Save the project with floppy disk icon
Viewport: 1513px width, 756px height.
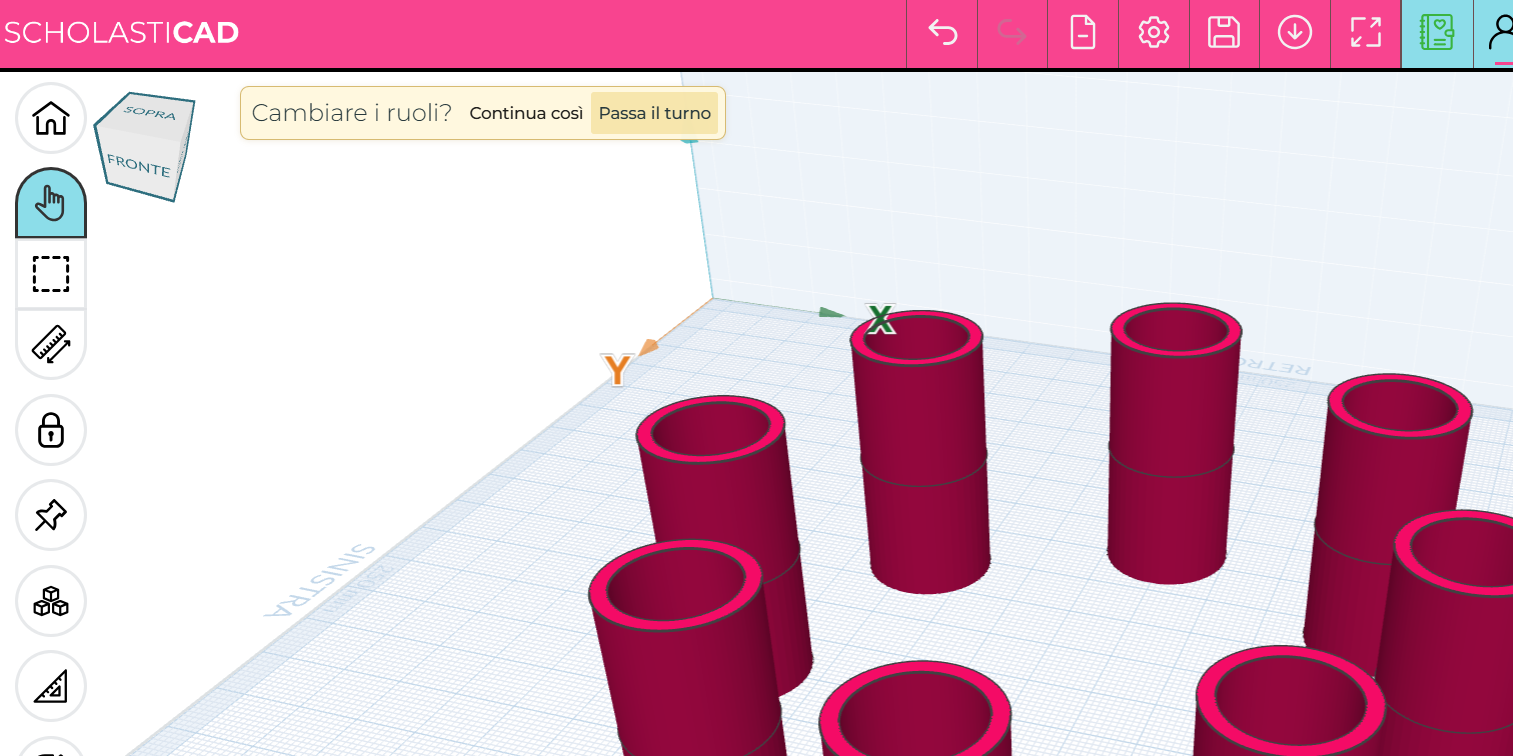coord(1224,33)
